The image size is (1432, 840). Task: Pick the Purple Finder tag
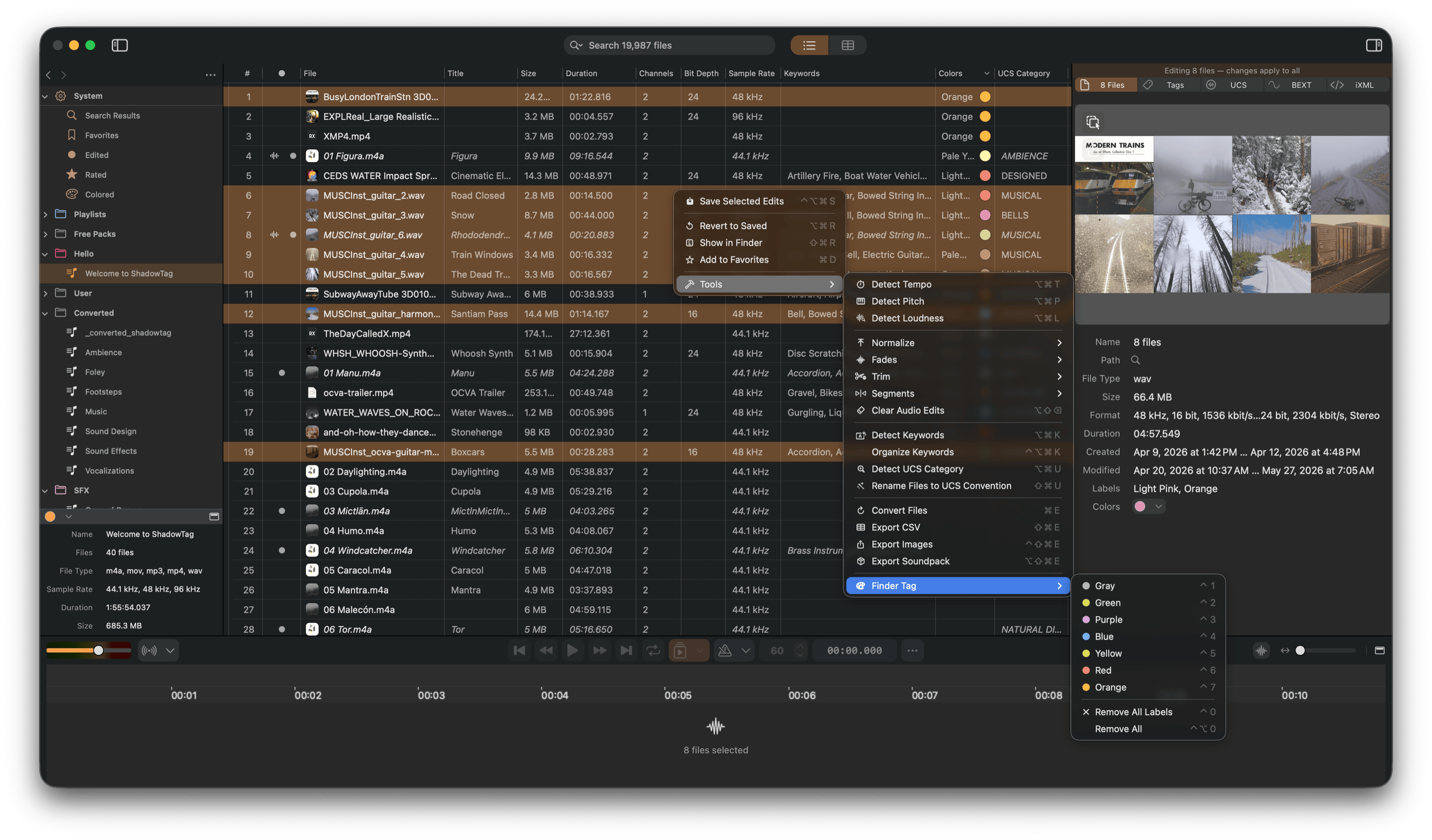(1148, 619)
